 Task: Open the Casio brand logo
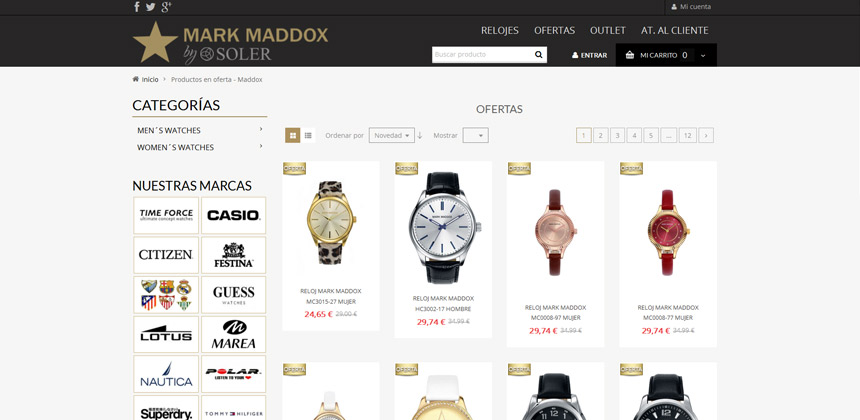coord(234,215)
